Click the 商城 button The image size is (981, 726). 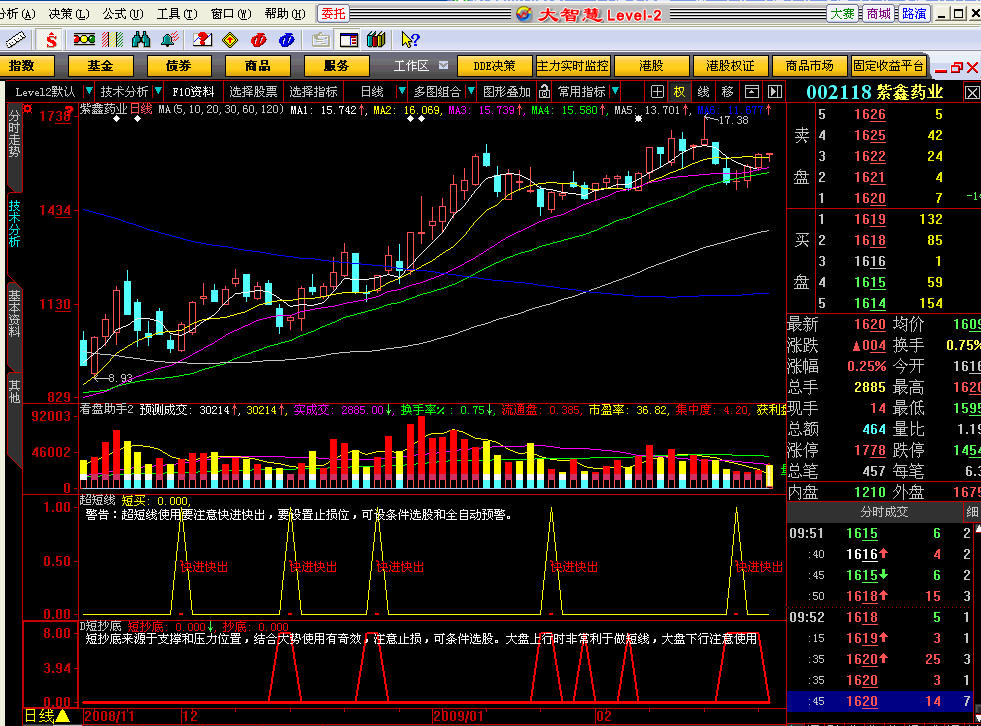pyautogui.click(x=878, y=13)
